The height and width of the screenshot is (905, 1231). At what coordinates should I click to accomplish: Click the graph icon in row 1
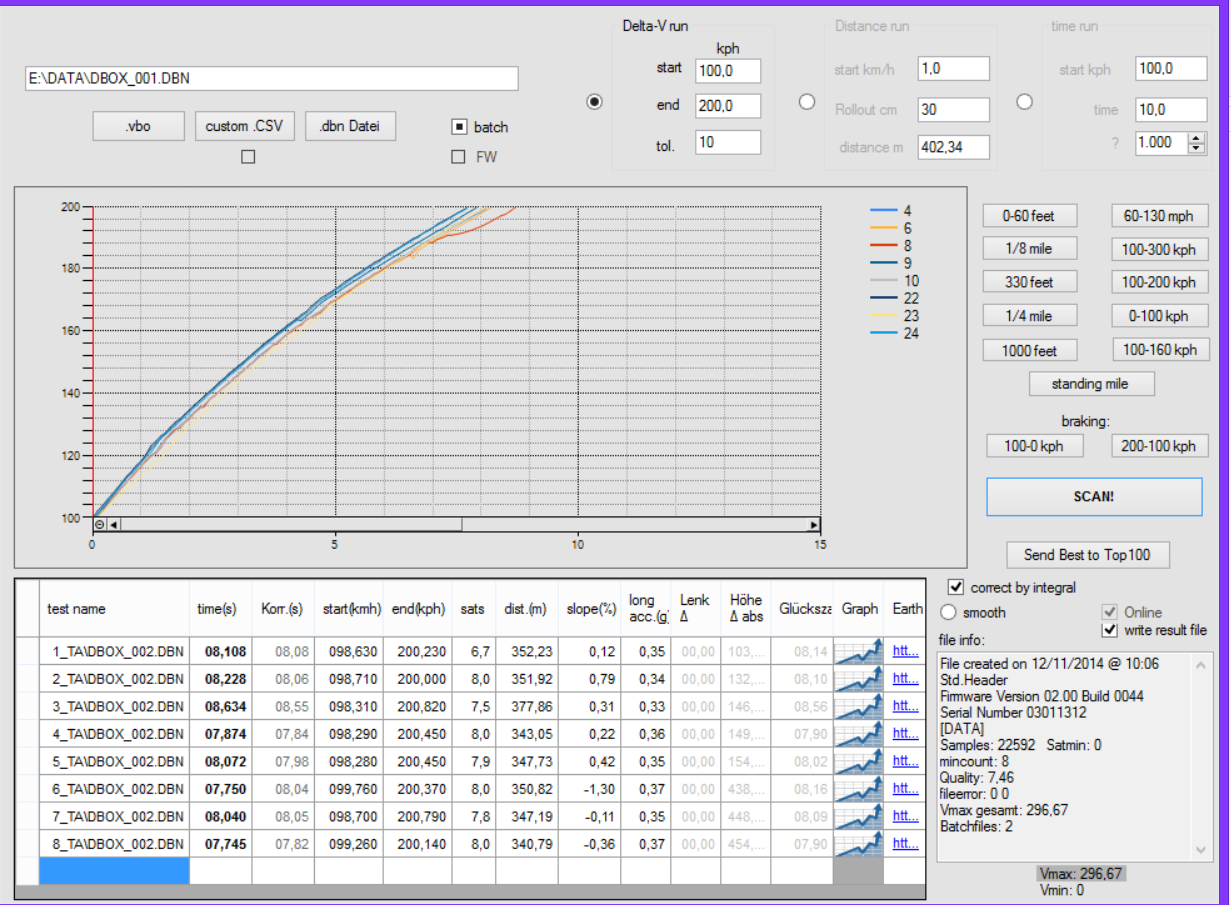click(858, 652)
